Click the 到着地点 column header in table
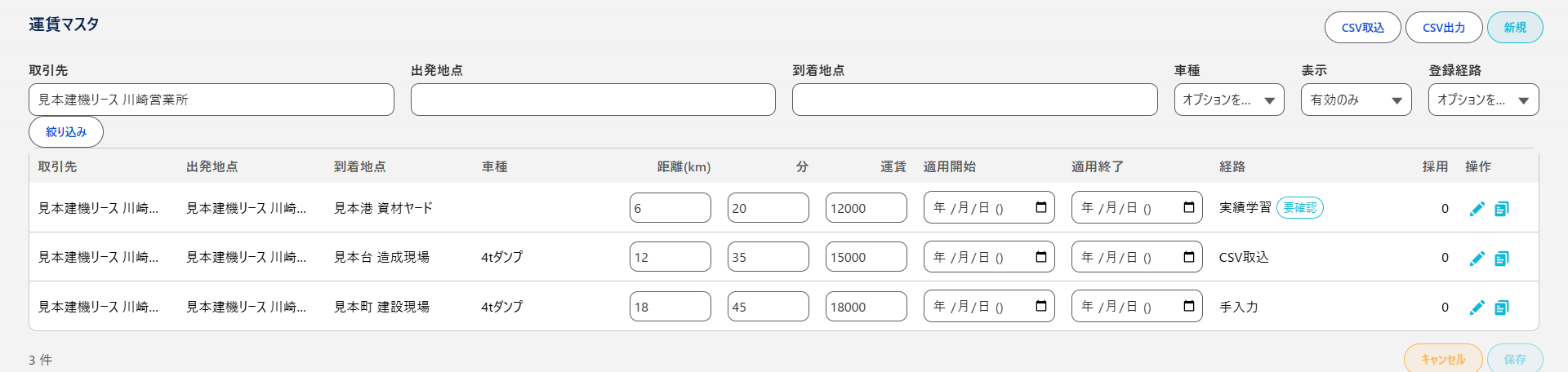The image size is (1568, 372). (360, 167)
